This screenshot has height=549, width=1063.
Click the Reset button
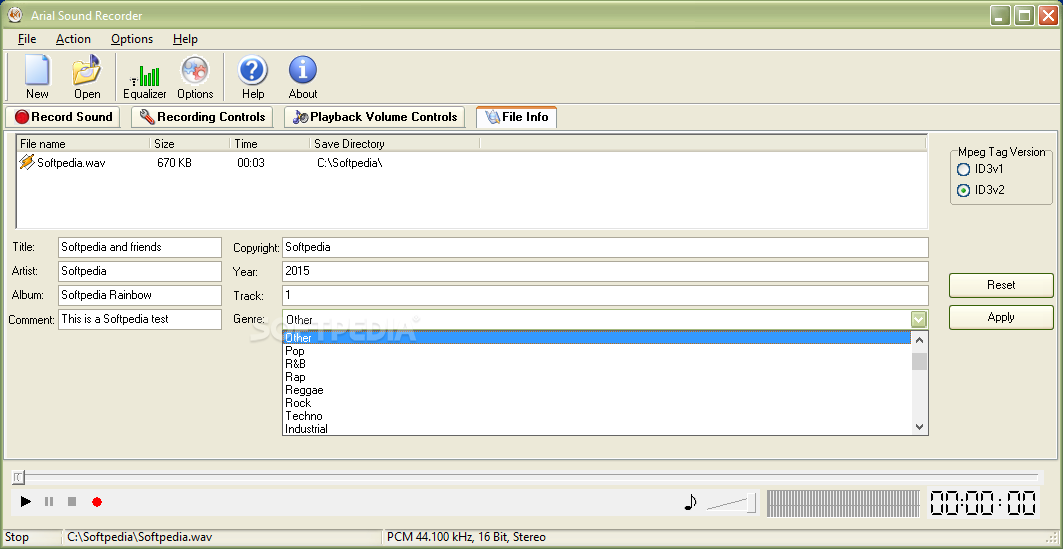click(1001, 285)
